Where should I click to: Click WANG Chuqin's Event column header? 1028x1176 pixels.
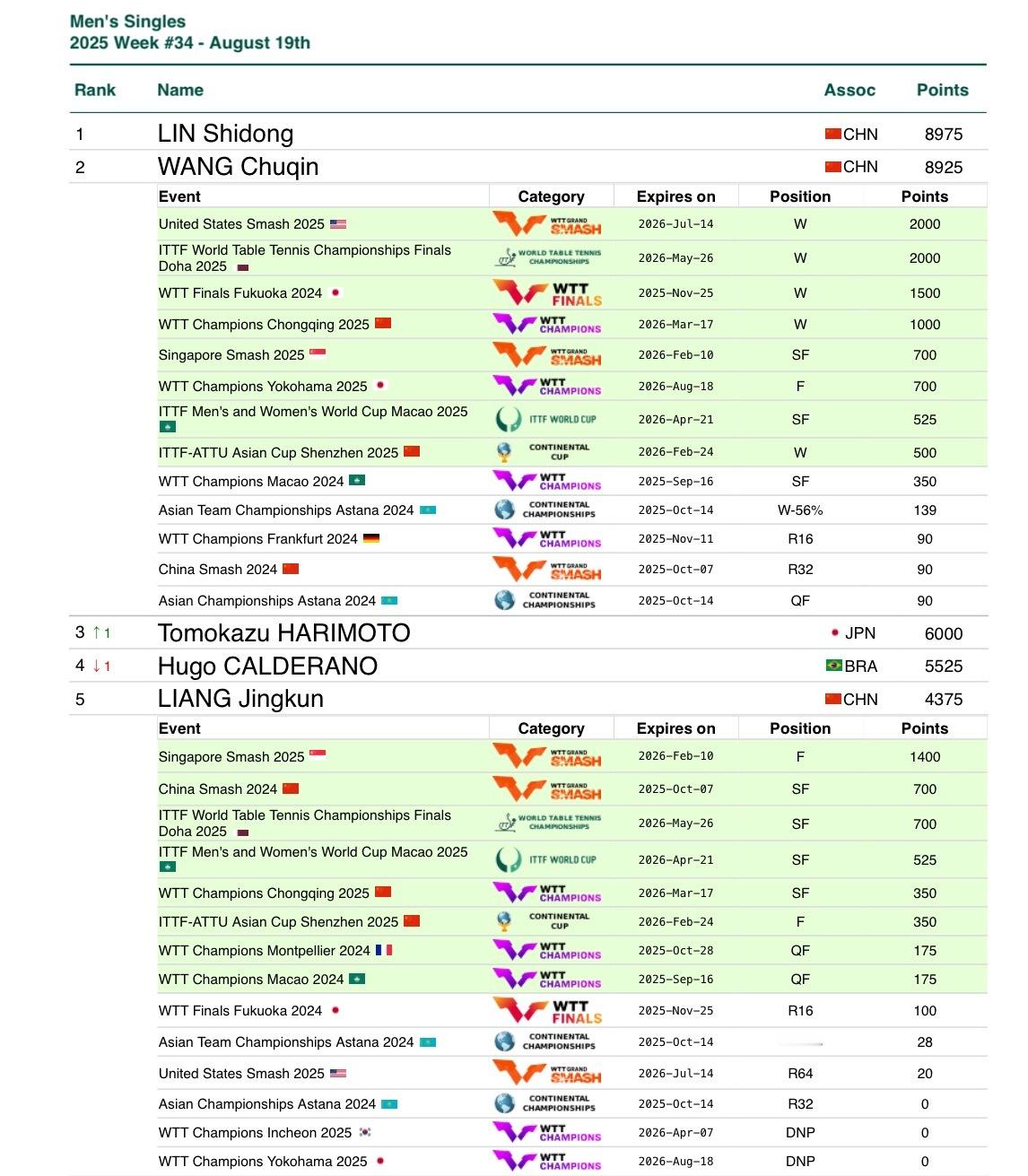[179, 196]
